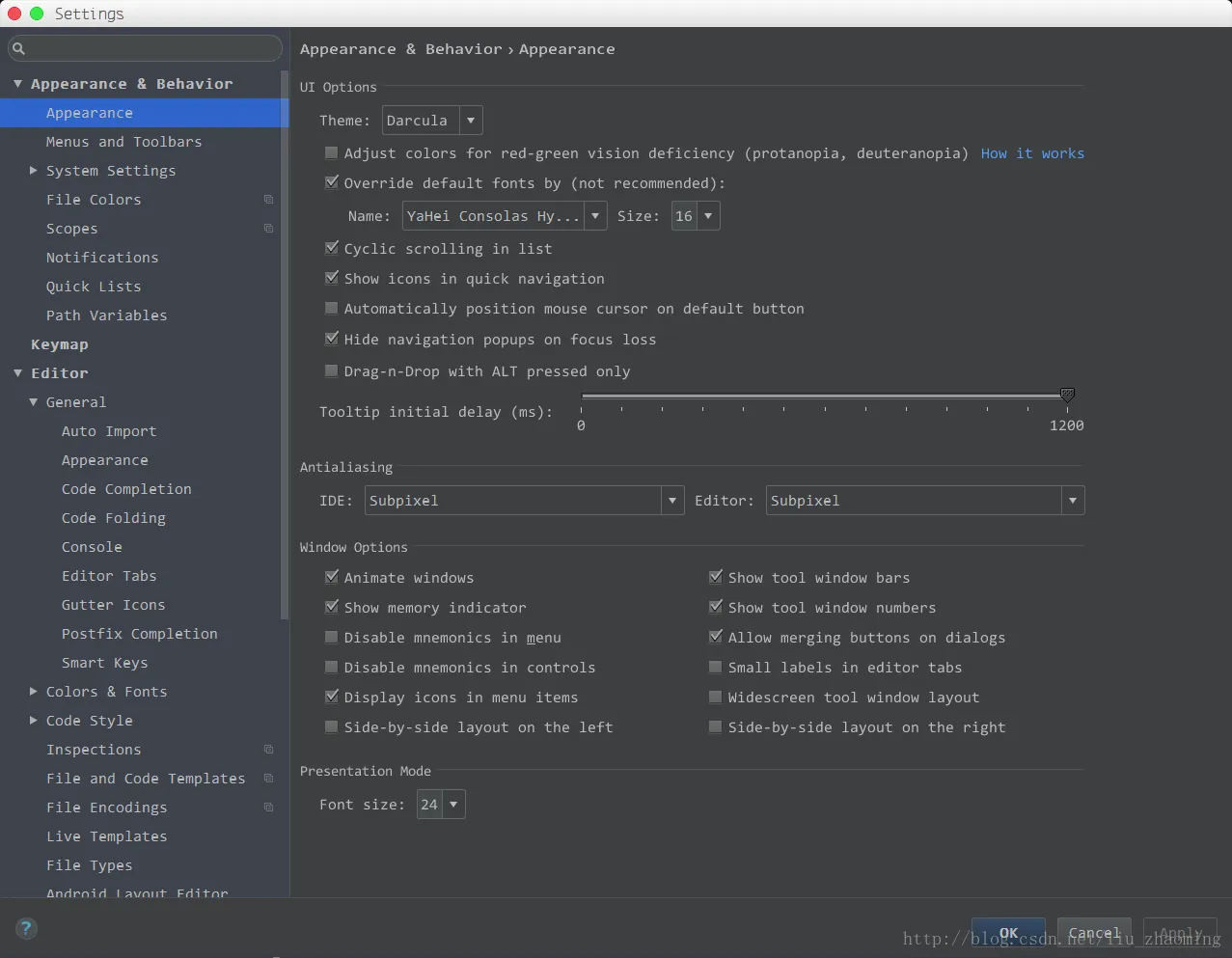Select Keymap in the settings tree
Image resolution: width=1232 pixels, height=958 pixels.
click(60, 344)
